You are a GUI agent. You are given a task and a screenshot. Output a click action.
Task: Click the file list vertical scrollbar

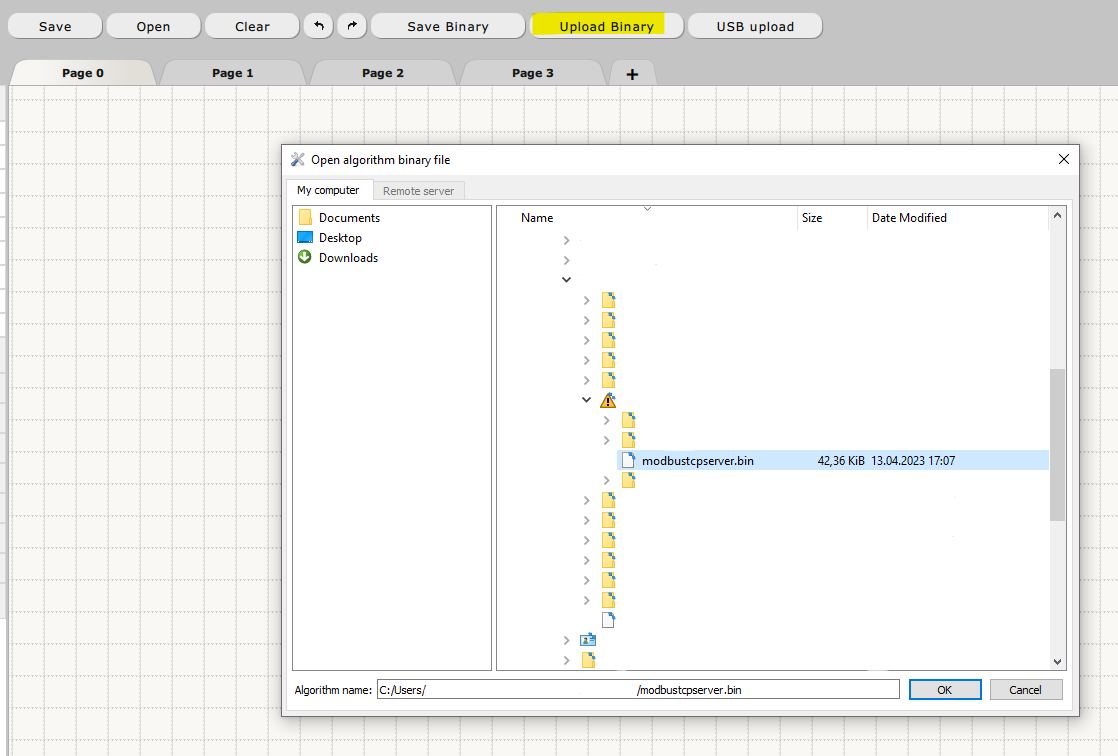(1057, 444)
